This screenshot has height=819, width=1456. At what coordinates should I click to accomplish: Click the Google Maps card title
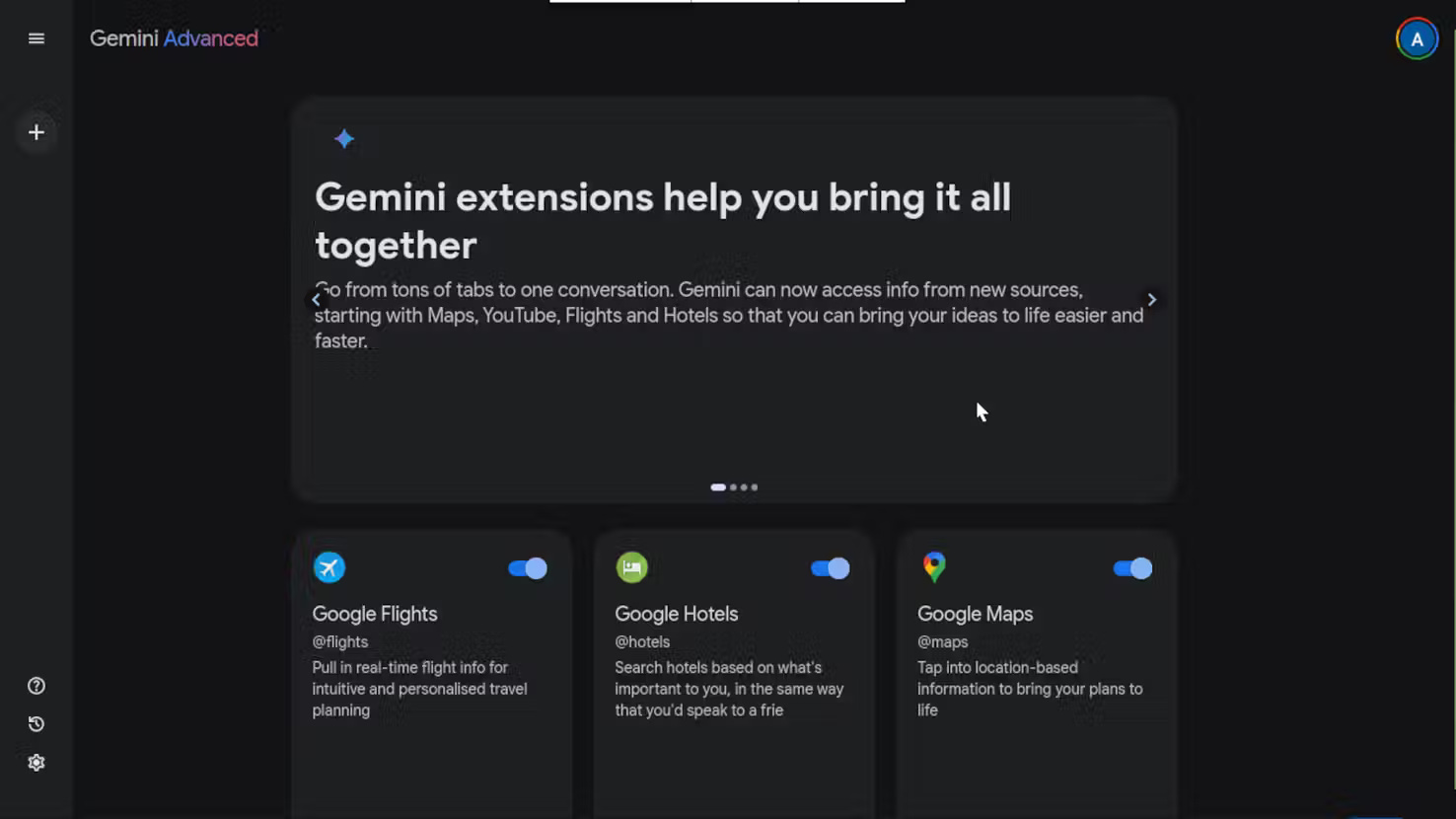tap(976, 614)
